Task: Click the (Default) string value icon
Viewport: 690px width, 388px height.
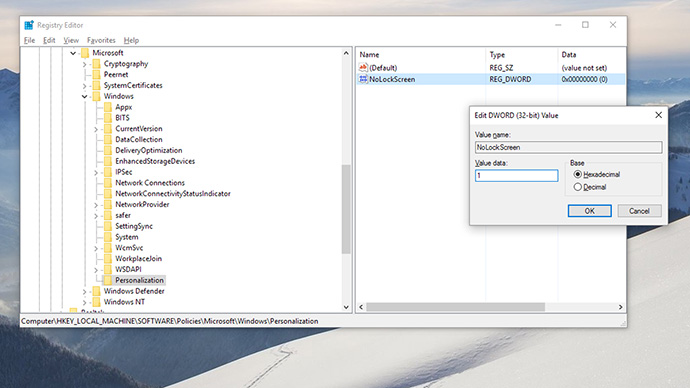Action: coord(363,67)
